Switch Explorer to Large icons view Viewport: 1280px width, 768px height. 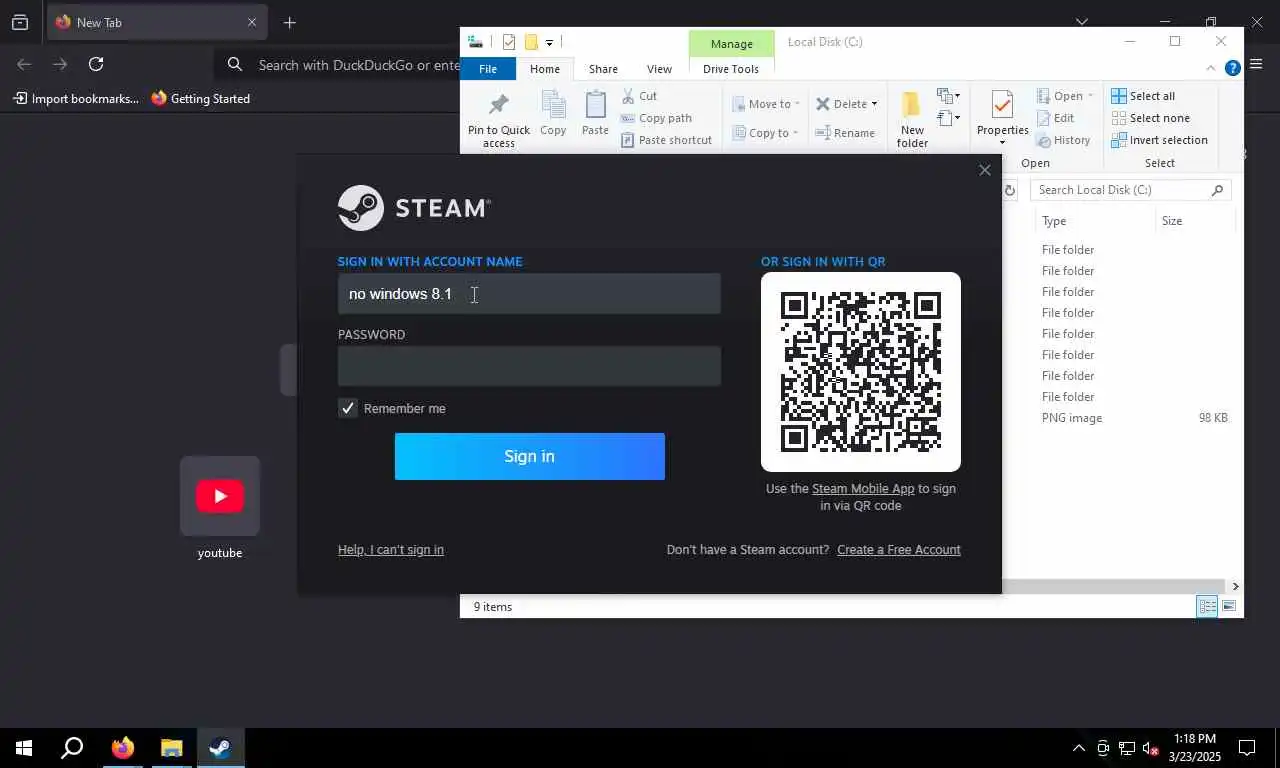point(1229,606)
